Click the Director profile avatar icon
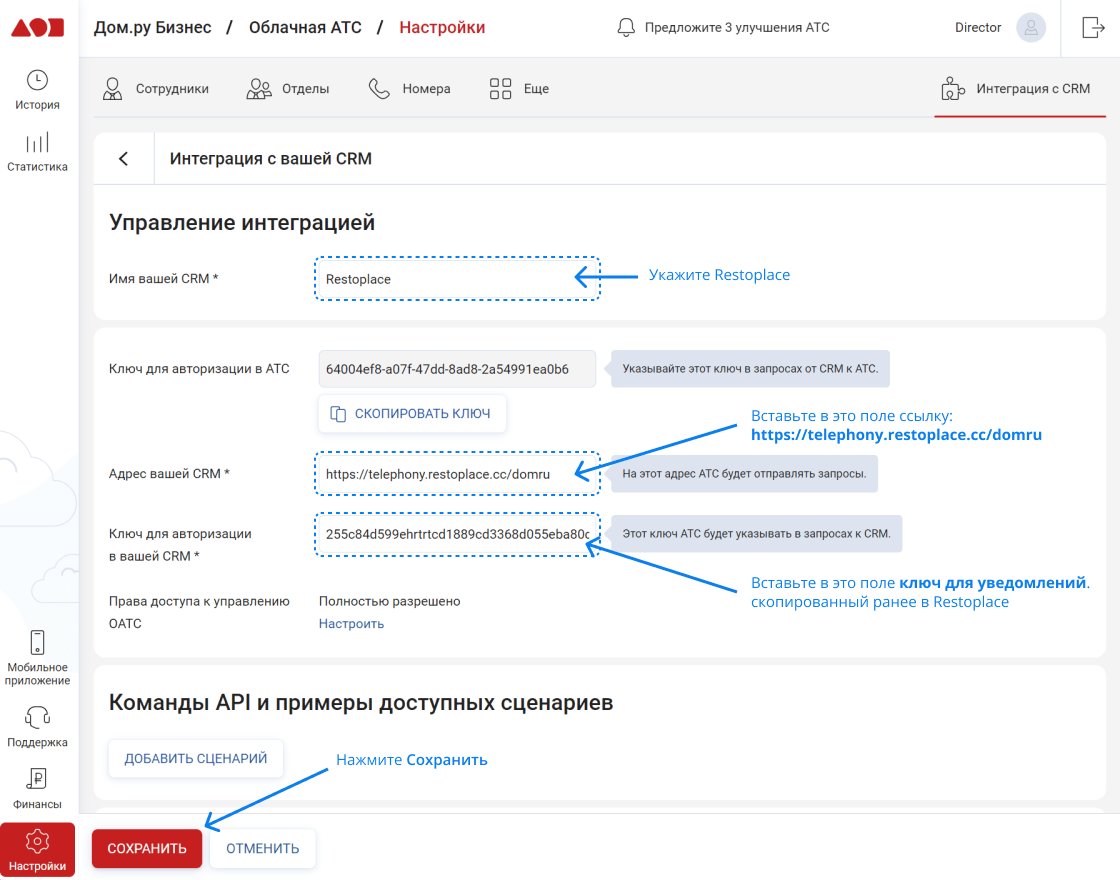This screenshot has width=1120, height=880. pos(1031,27)
